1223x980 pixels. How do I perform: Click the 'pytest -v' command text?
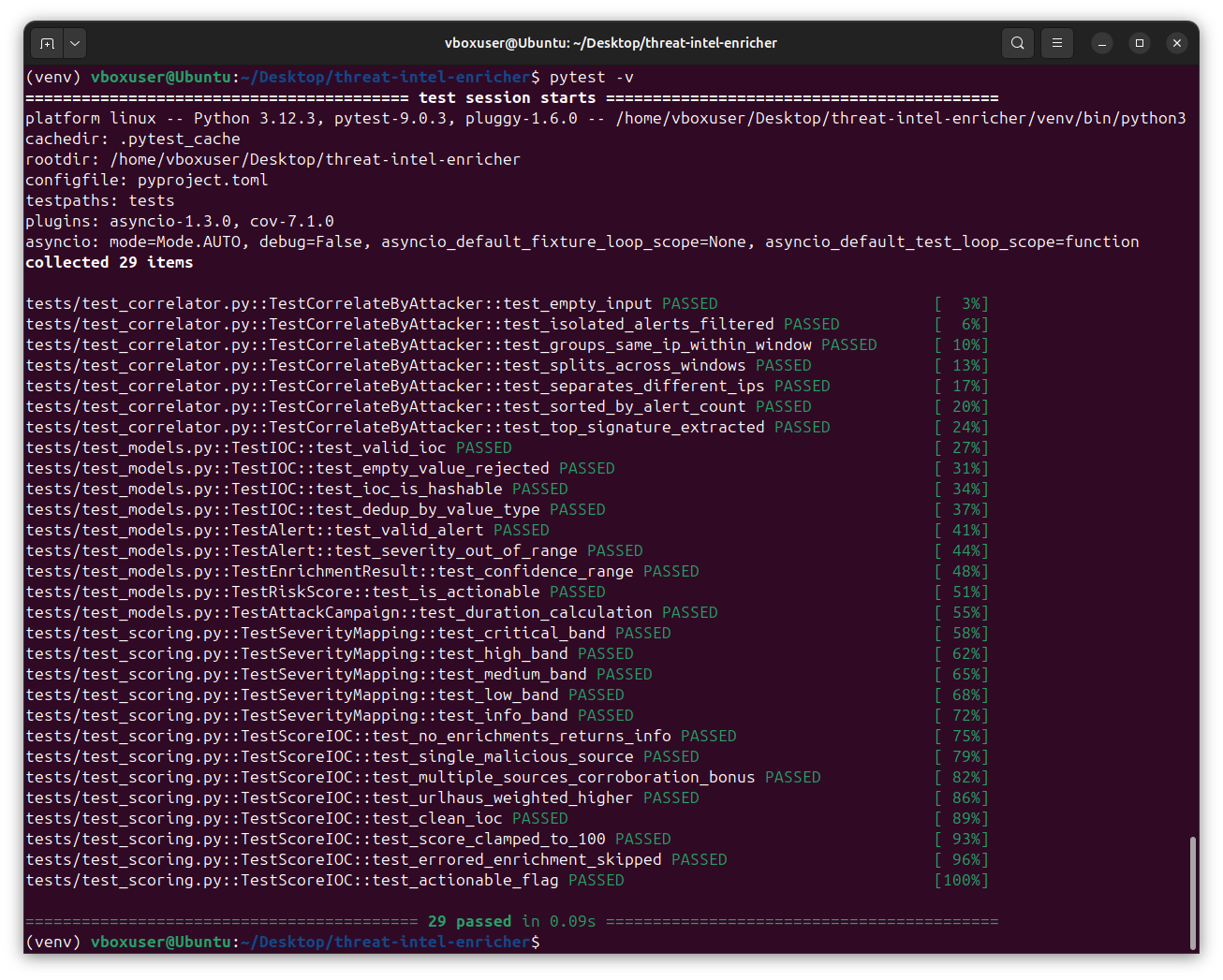592,77
